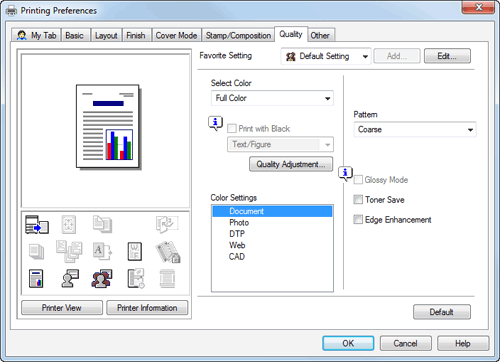
Task: Click the printer with blue arrow icon
Action: (x=37, y=224)
